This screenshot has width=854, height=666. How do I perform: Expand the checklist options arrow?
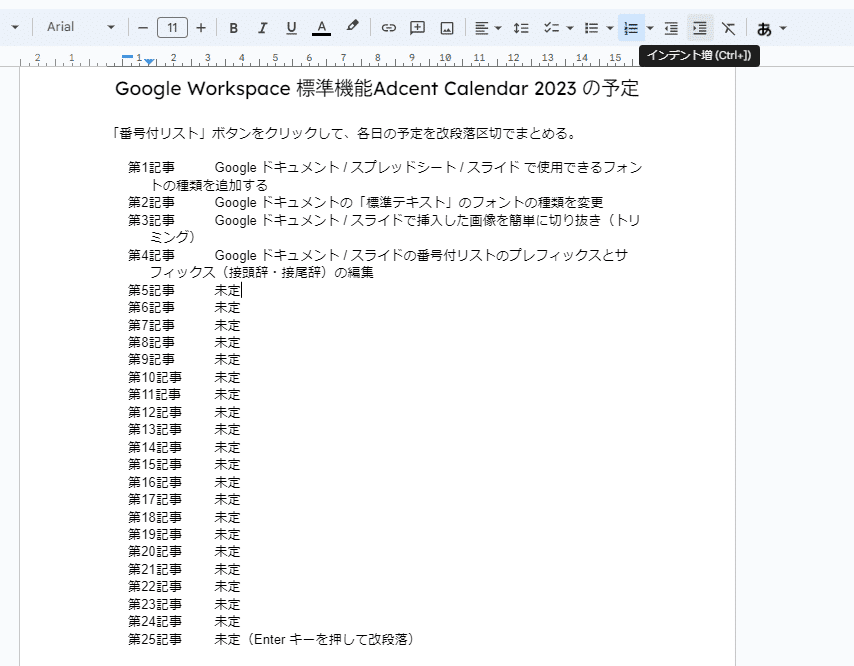pos(570,28)
